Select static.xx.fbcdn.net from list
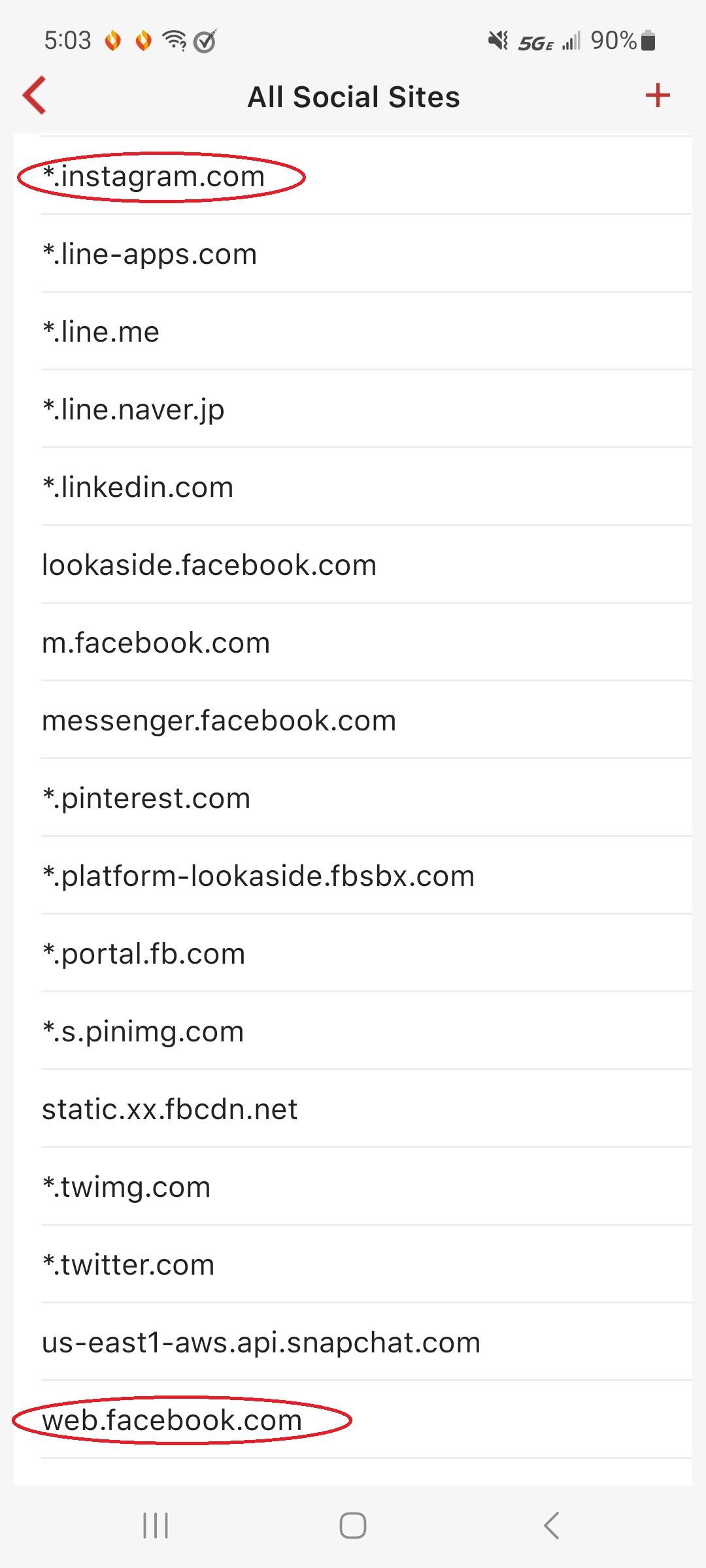706x1568 pixels. tap(170, 1109)
